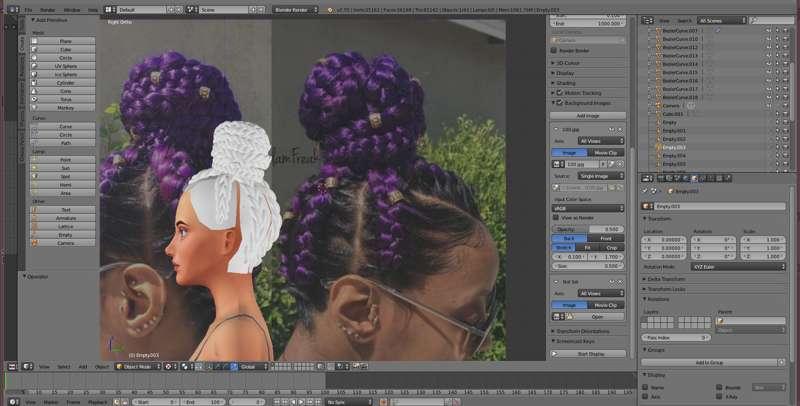This screenshot has width=800, height=406.
Task: Open the Window menu
Action: pos(72,10)
